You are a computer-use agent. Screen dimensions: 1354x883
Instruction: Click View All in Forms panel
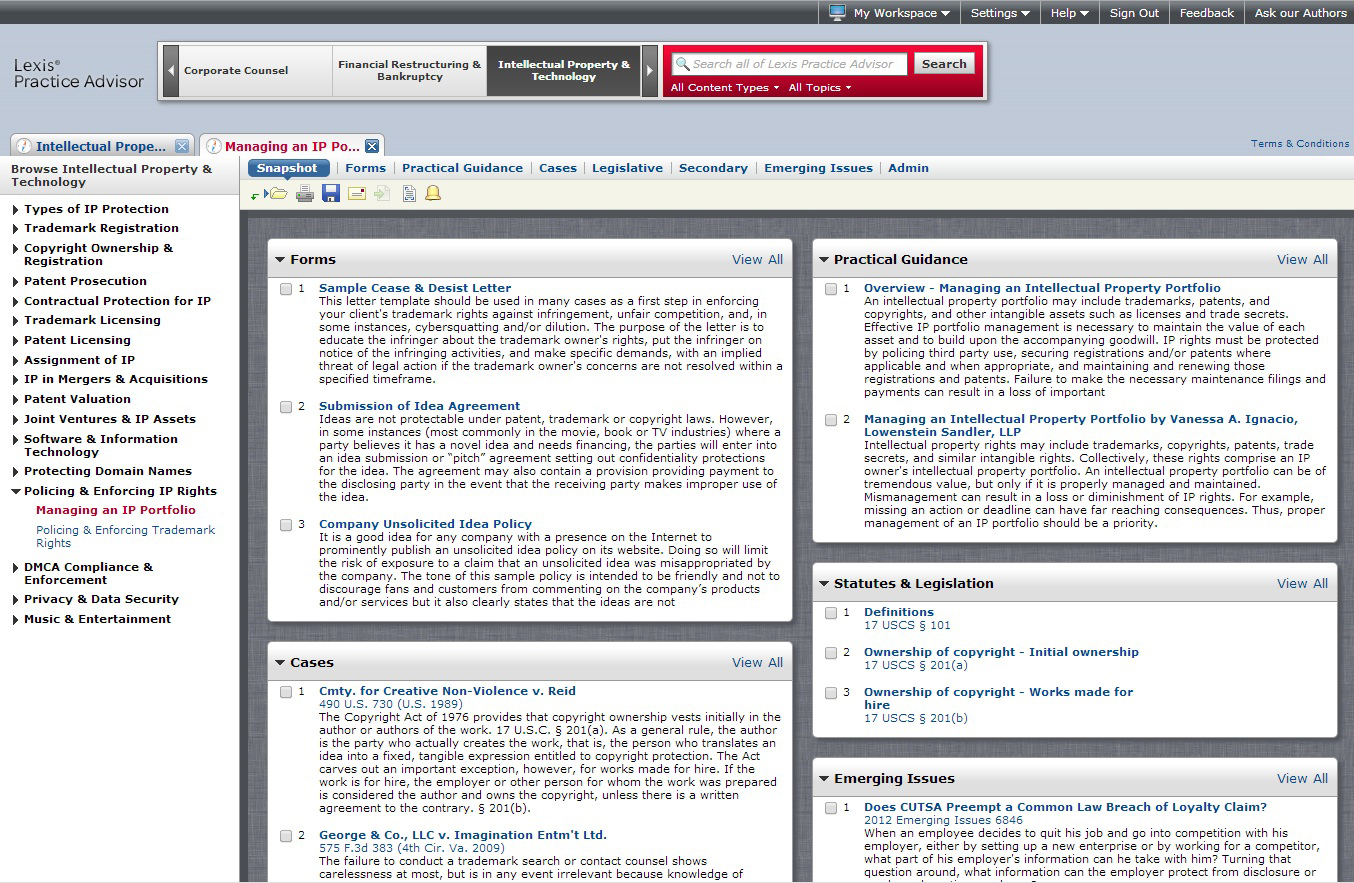click(x=757, y=260)
